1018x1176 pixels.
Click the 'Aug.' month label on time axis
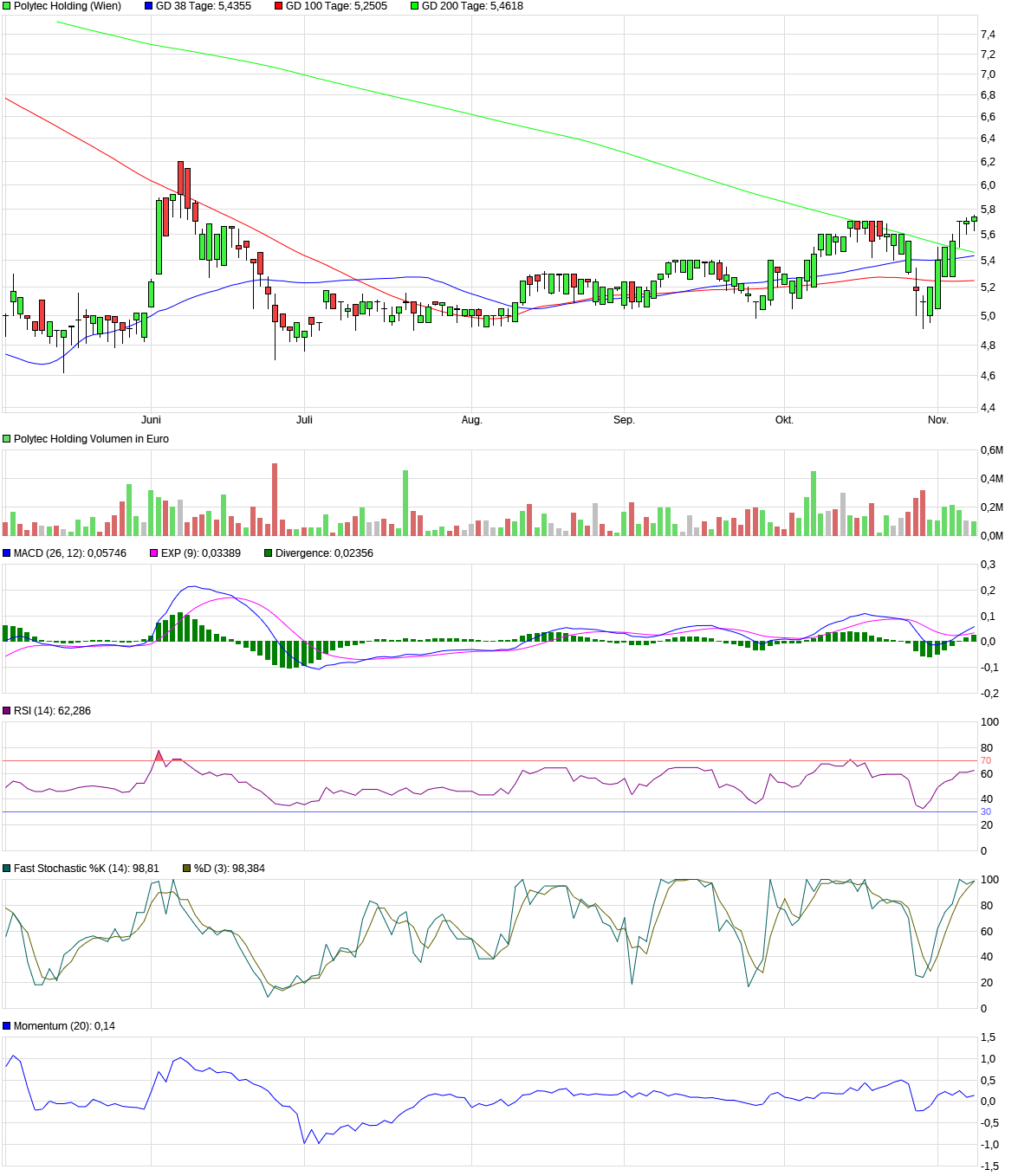pos(471,420)
